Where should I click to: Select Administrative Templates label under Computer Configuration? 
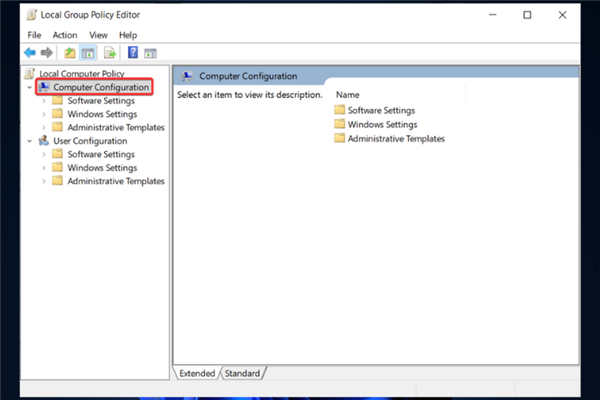pyautogui.click(x=116, y=127)
